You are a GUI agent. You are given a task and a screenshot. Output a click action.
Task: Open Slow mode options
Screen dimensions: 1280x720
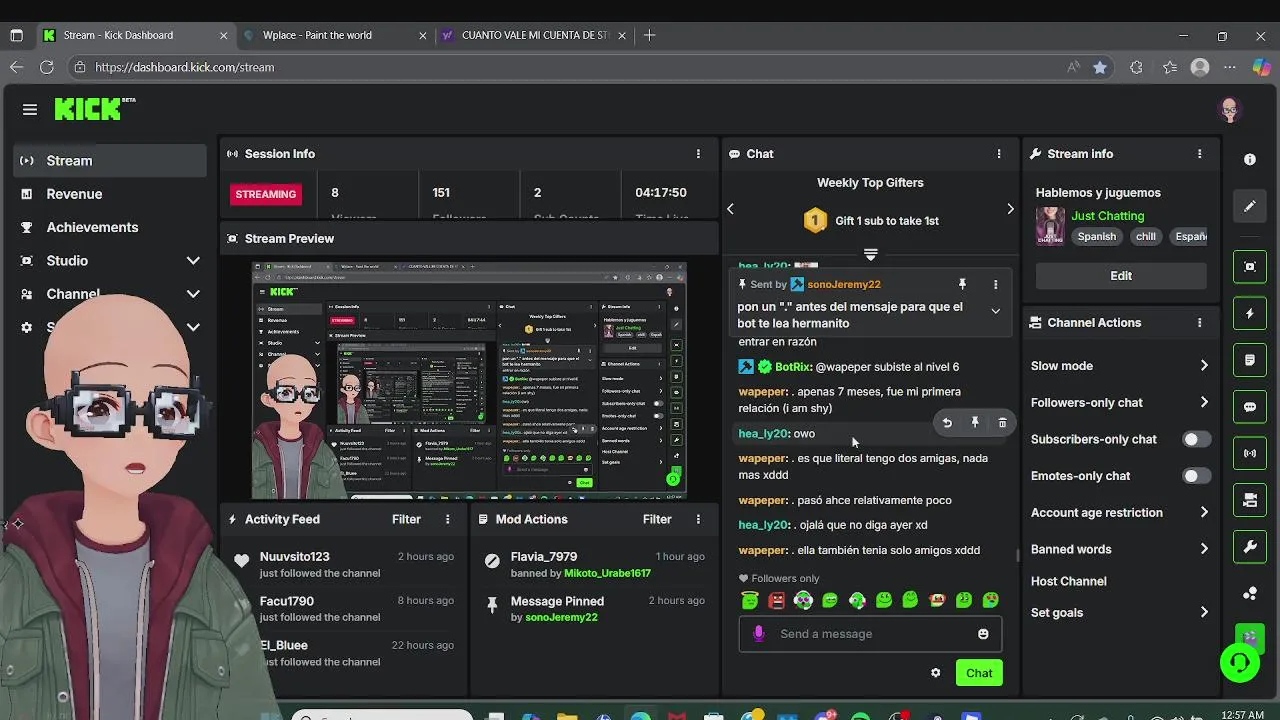coord(1120,366)
